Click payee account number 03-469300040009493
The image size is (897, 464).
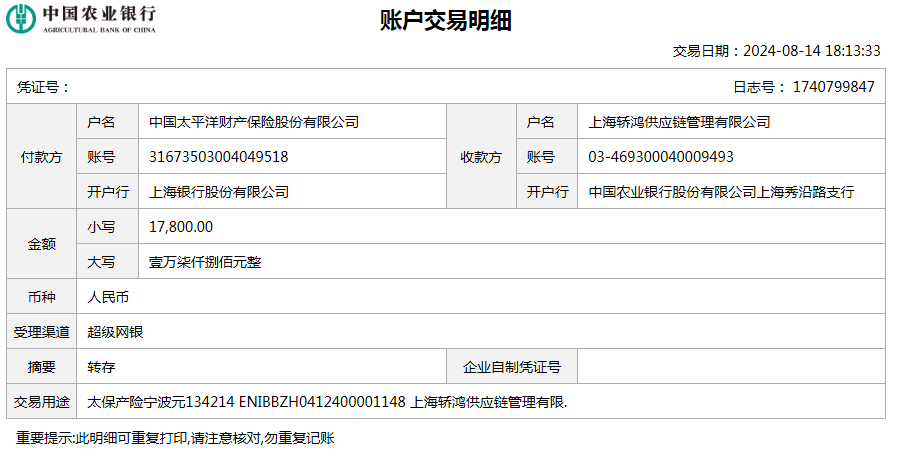(x=661, y=157)
